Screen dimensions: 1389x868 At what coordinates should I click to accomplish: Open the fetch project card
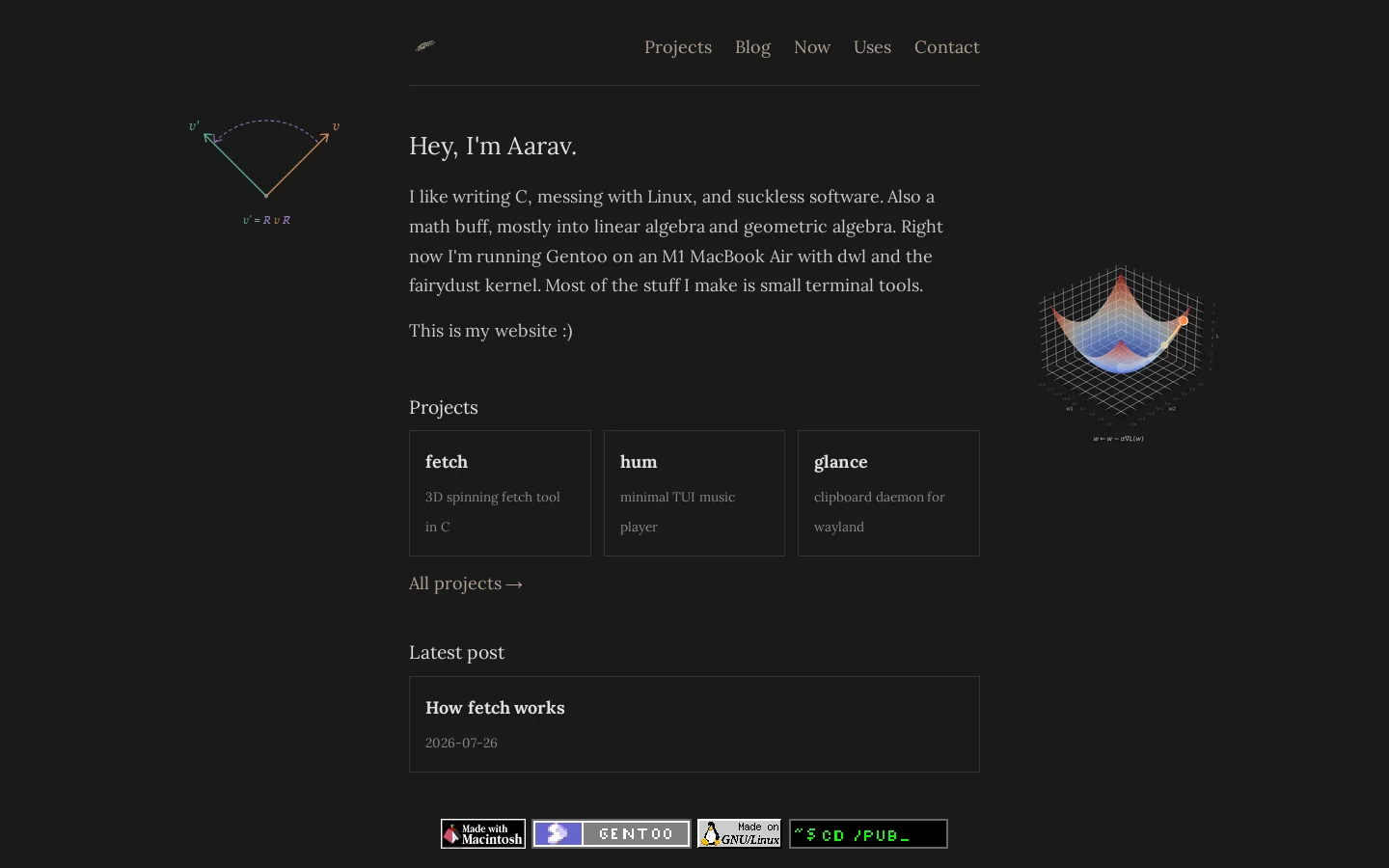pyautogui.click(x=500, y=493)
